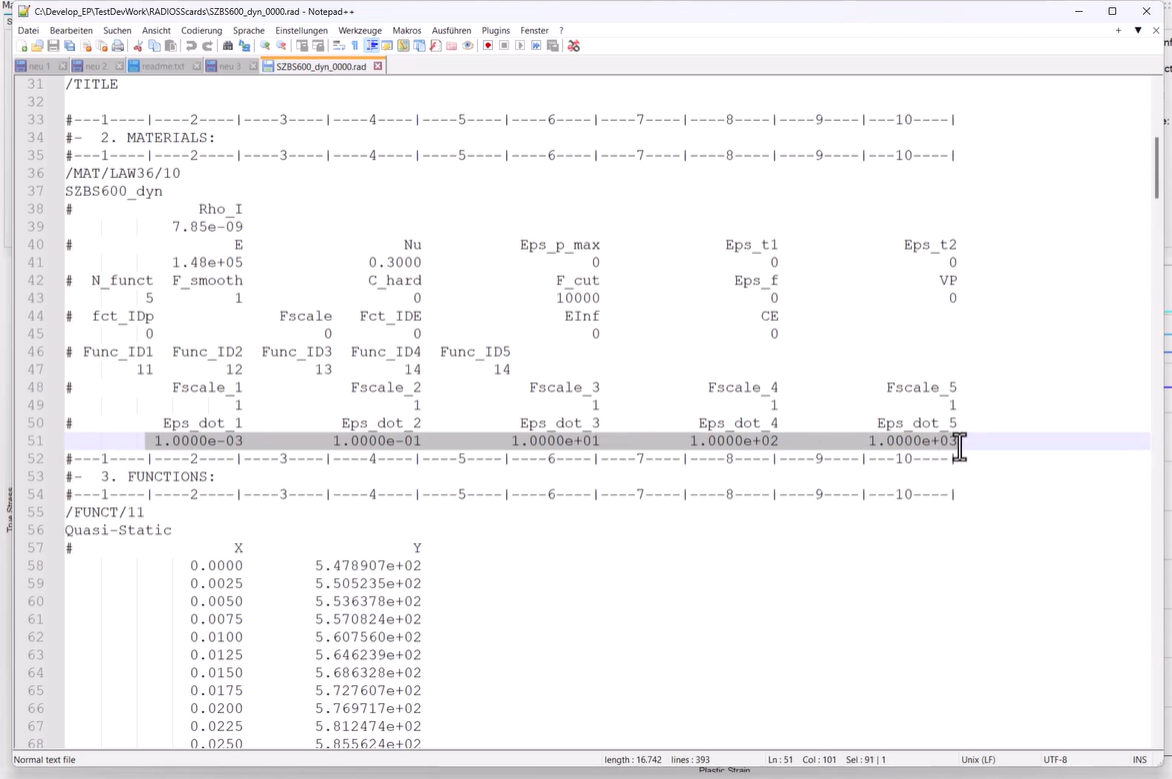Toggle show all characters pilcrow icon
The width and height of the screenshot is (1172, 779).
click(x=355, y=46)
